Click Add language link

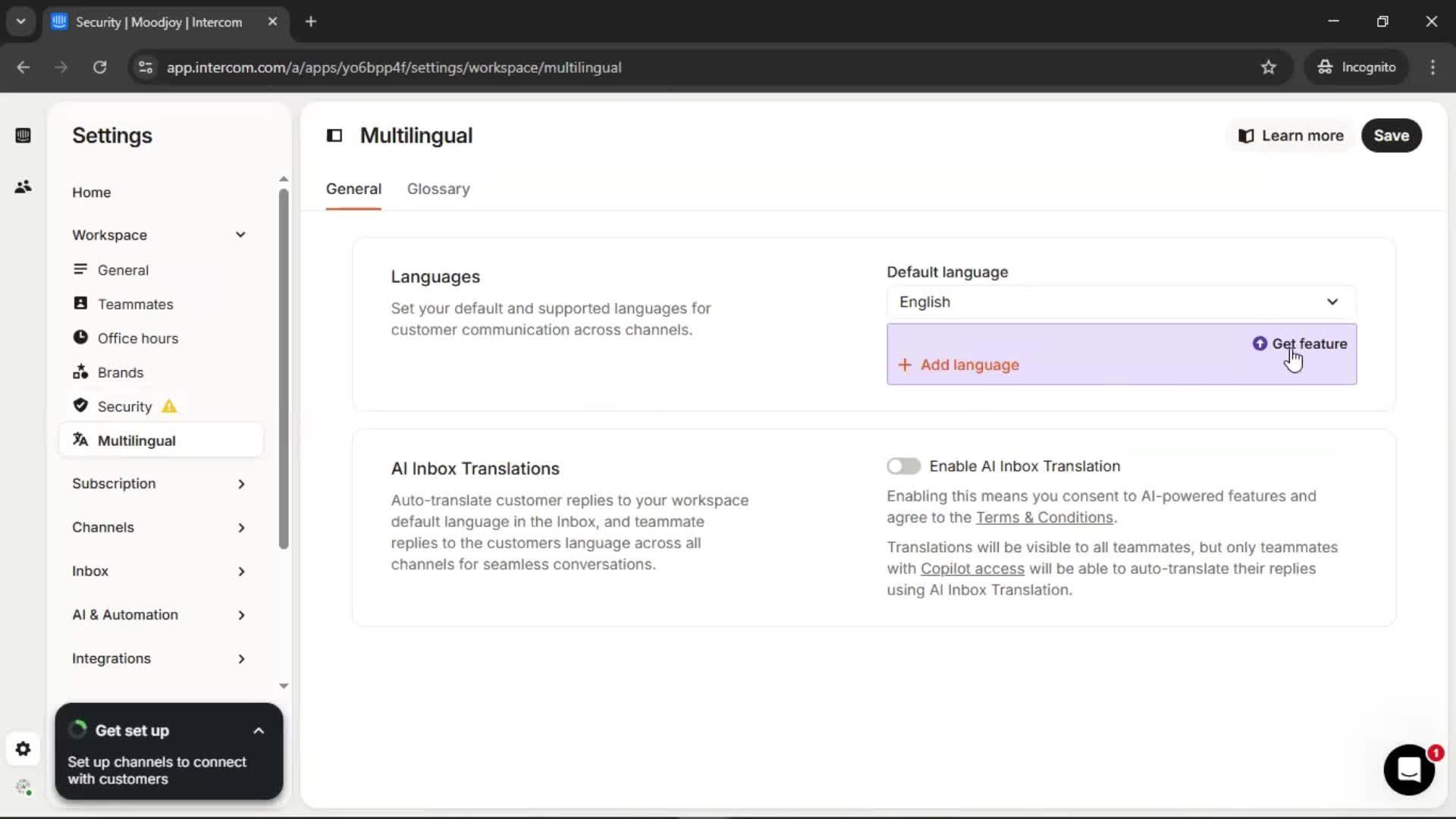[970, 365]
